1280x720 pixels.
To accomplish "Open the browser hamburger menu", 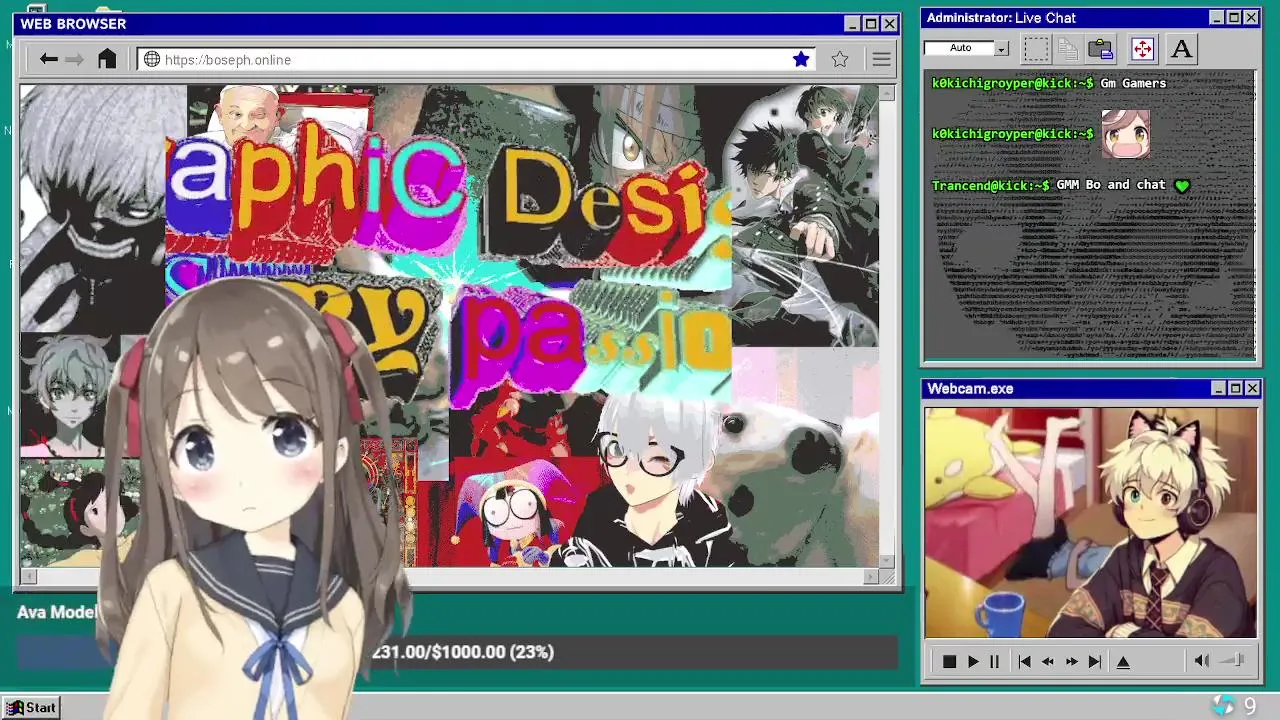I will 881,59.
